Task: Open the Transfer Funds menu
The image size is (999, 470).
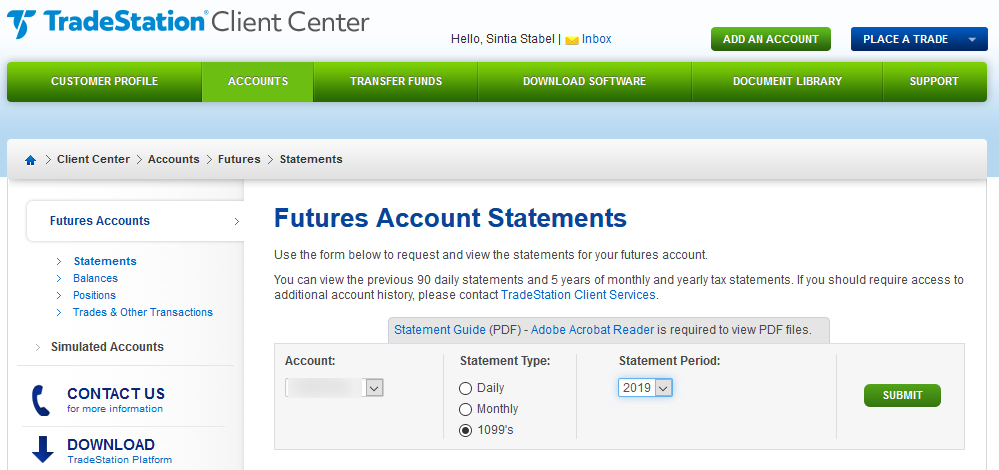Action: tap(396, 82)
